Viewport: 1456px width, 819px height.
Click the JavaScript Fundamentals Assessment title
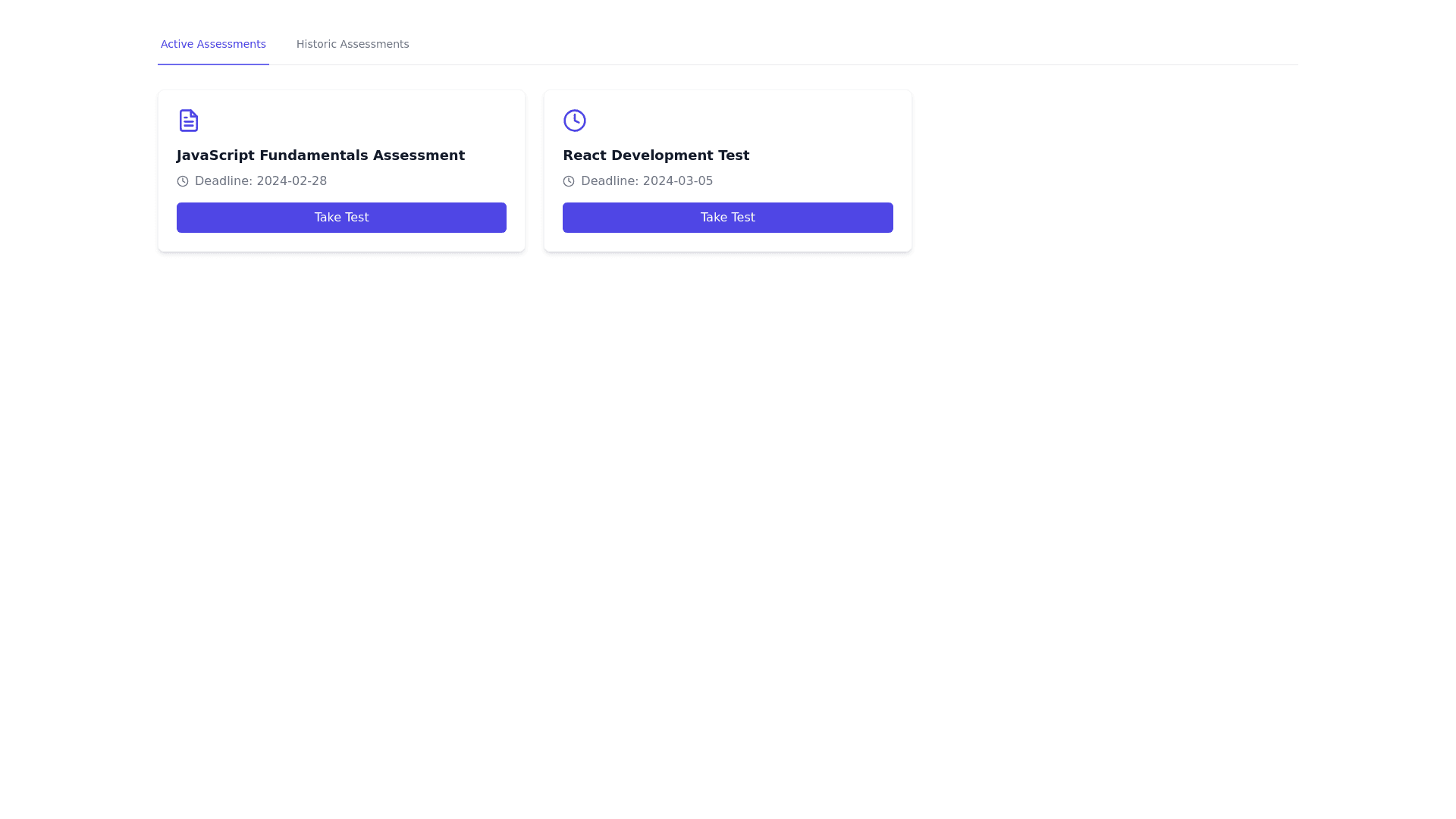coord(320,155)
